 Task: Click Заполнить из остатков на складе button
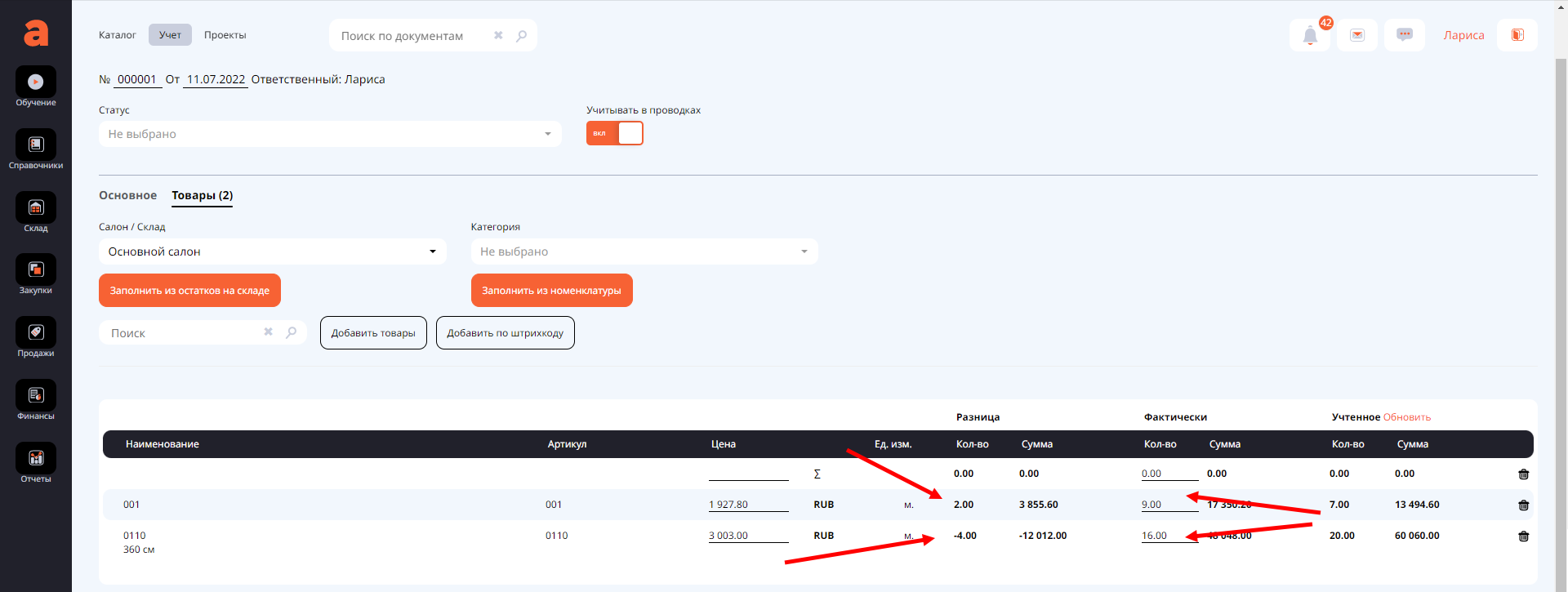[x=189, y=291]
